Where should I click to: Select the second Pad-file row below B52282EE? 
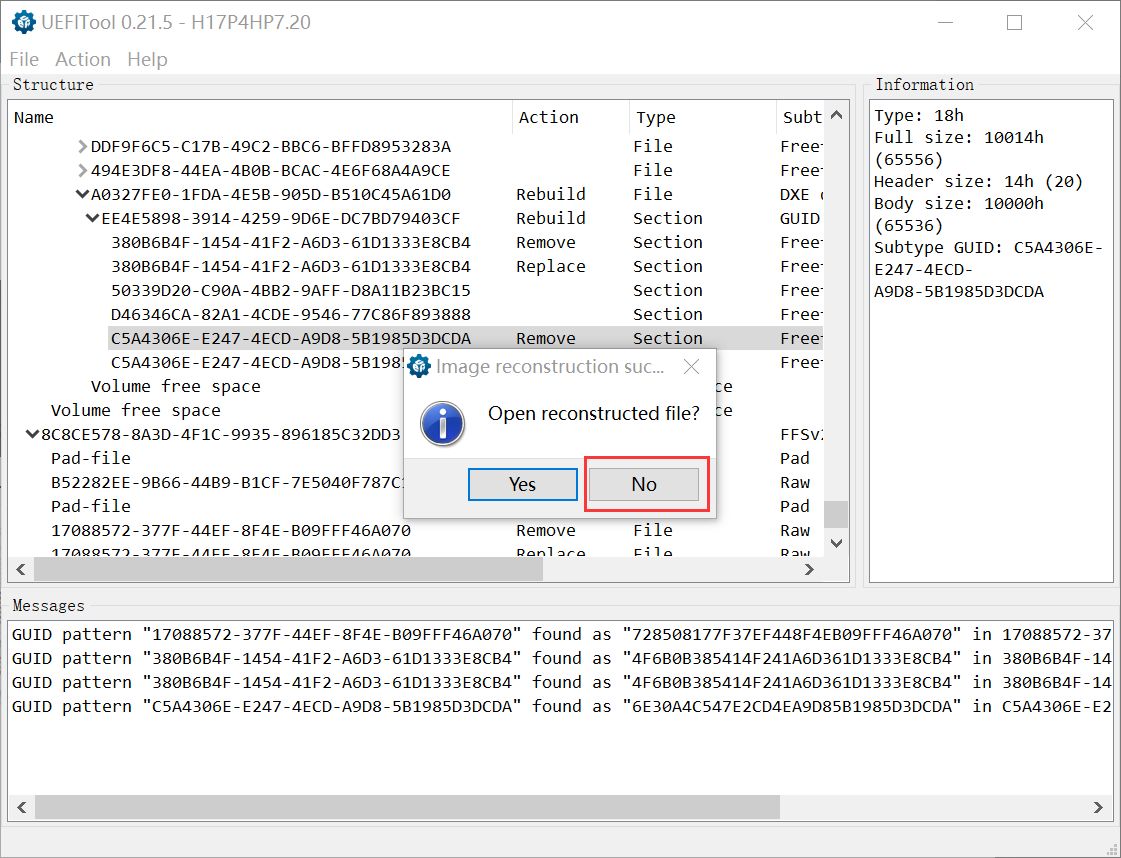point(91,506)
